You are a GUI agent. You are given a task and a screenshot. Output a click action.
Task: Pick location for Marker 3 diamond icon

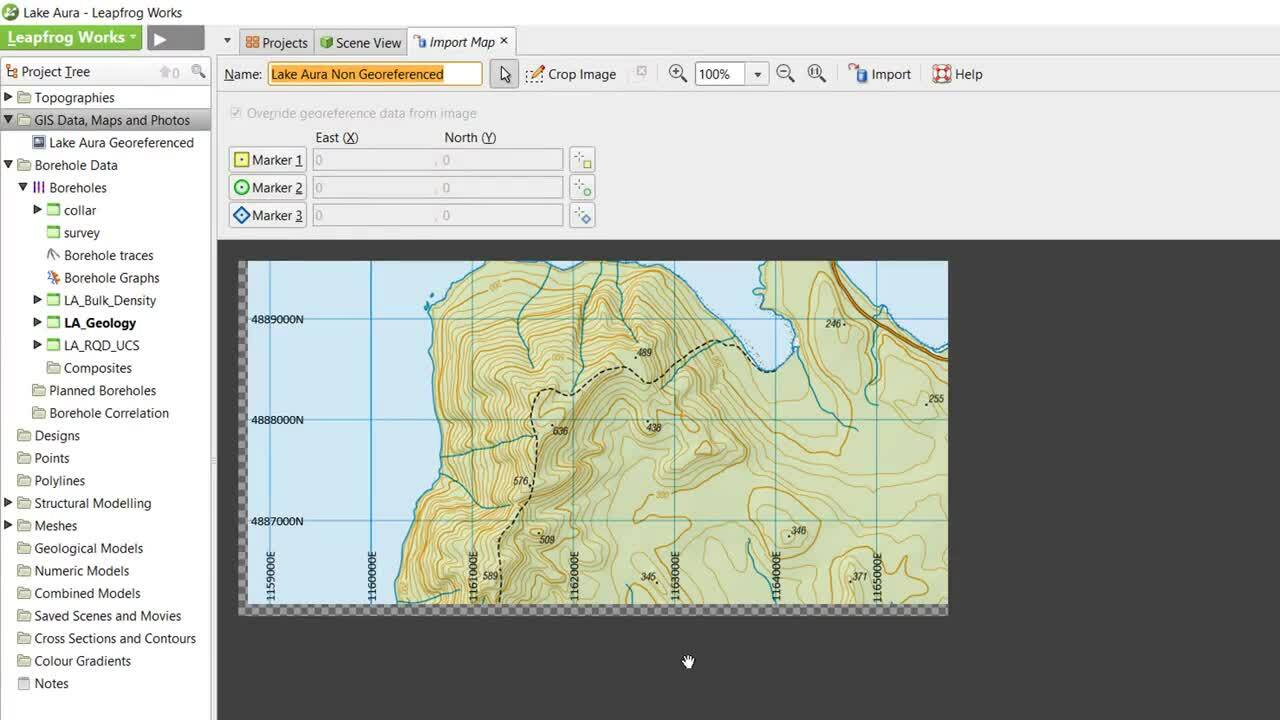pos(582,215)
